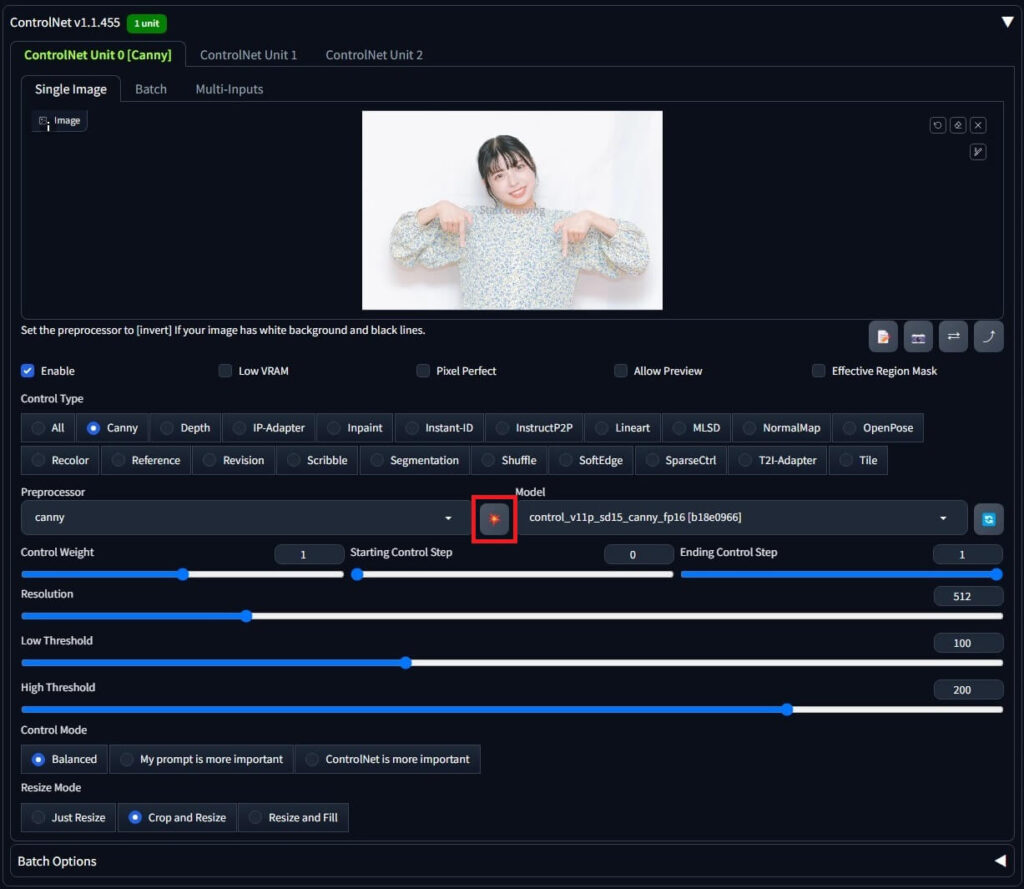Image resolution: width=1024 pixels, height=889 pixels.
Task: Open the Model dropdown
Action: click(x=740, y=518)
